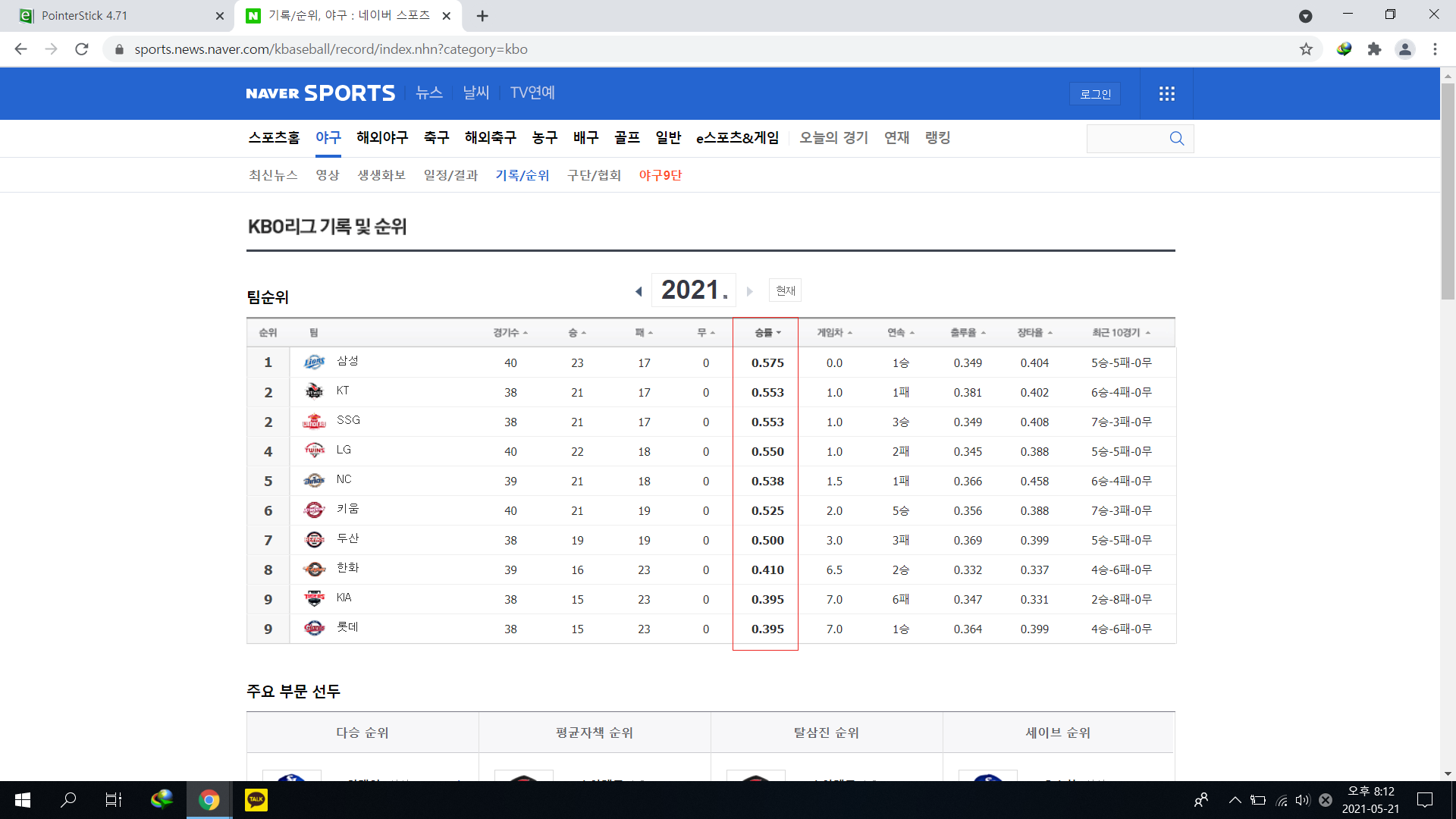Screen dimensions: 1456x819
Task: Click the taskbar search magnifier
Action: pos(68,800)
